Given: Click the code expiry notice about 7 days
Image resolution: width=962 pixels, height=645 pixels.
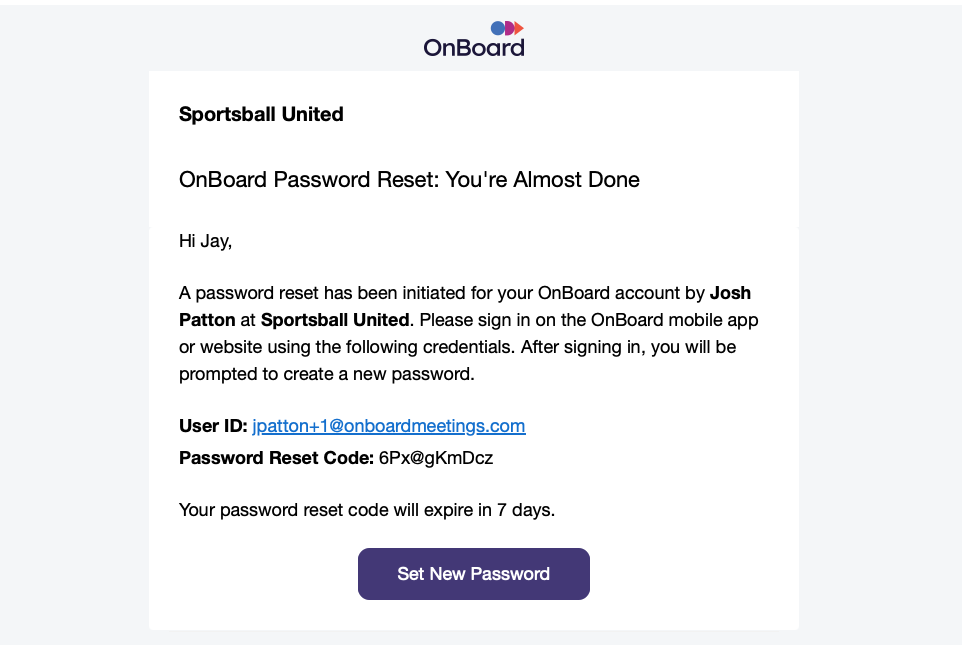Looking at the screenshot, I should (366, 510).
